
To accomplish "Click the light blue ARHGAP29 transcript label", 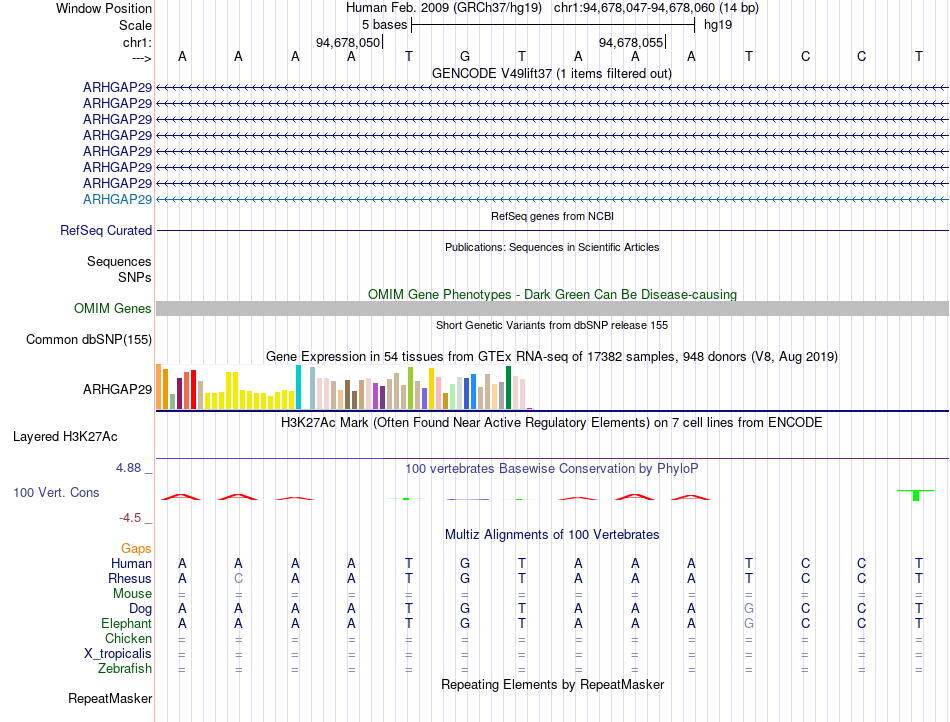I will (x=118, y=199).
